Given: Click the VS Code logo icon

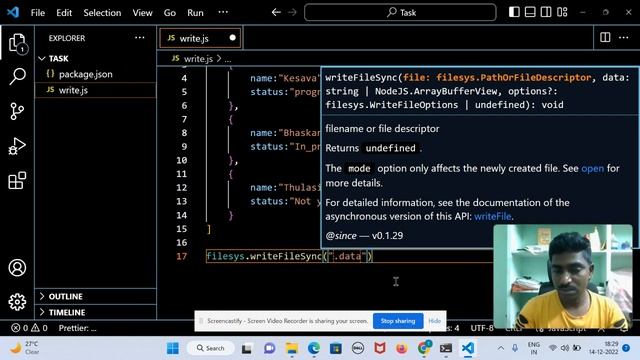Looking at the screenshot, I should tap(13, 12).
